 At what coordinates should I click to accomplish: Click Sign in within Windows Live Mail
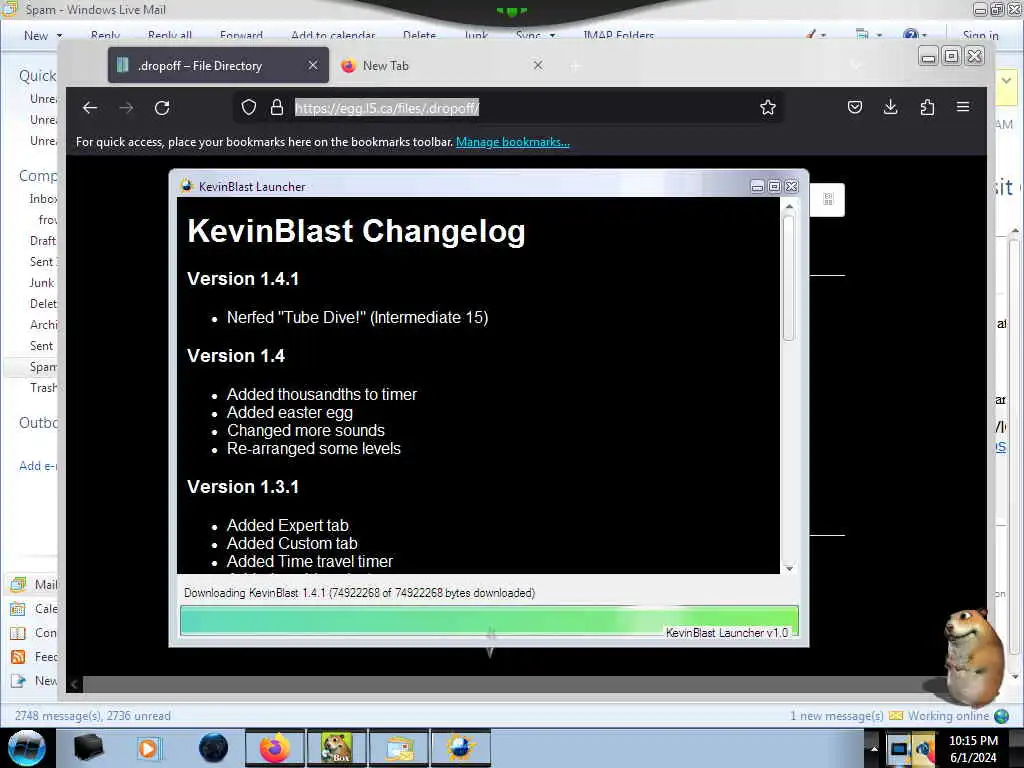coord(980,35)
